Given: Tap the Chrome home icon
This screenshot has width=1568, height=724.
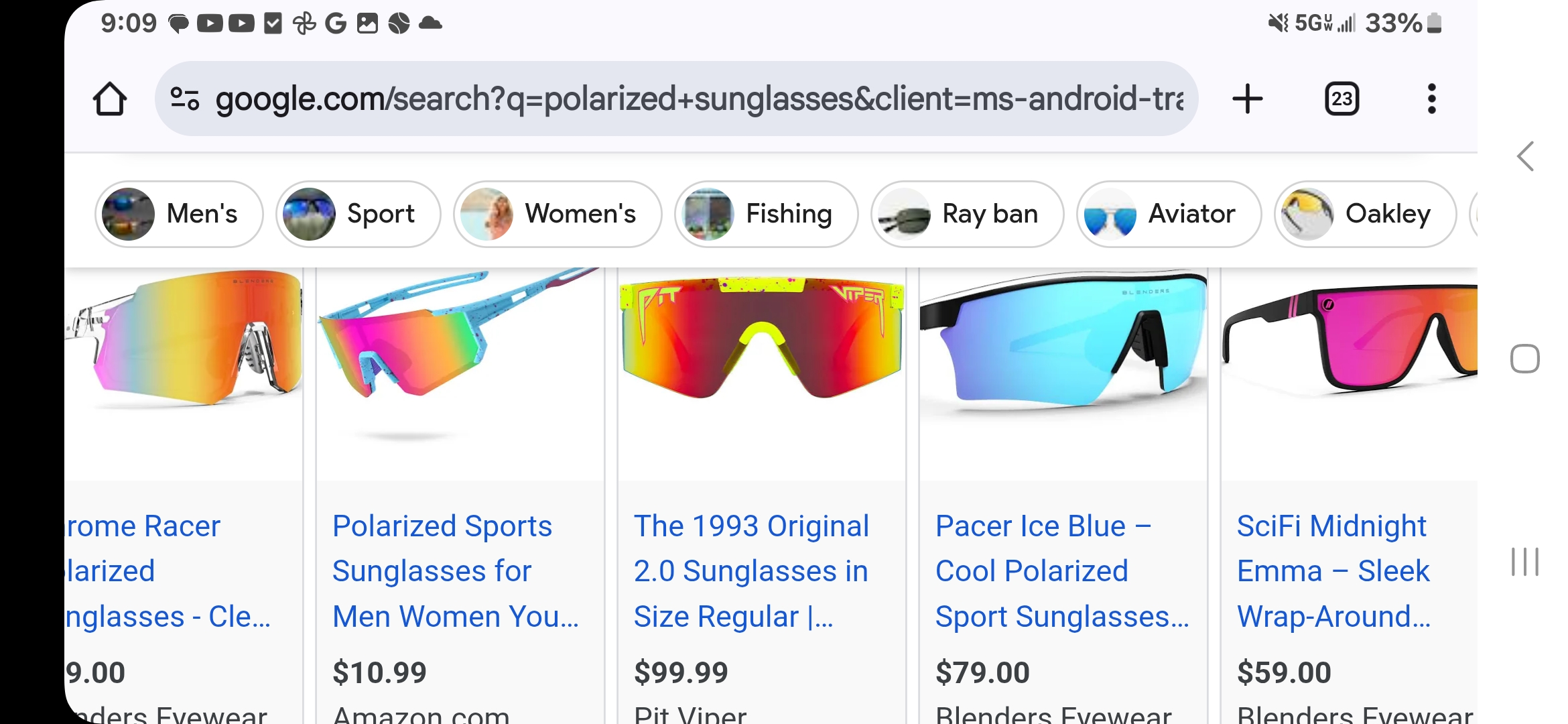Looking at the screenshot, I should pyautogui.click(x=110, y=99).
